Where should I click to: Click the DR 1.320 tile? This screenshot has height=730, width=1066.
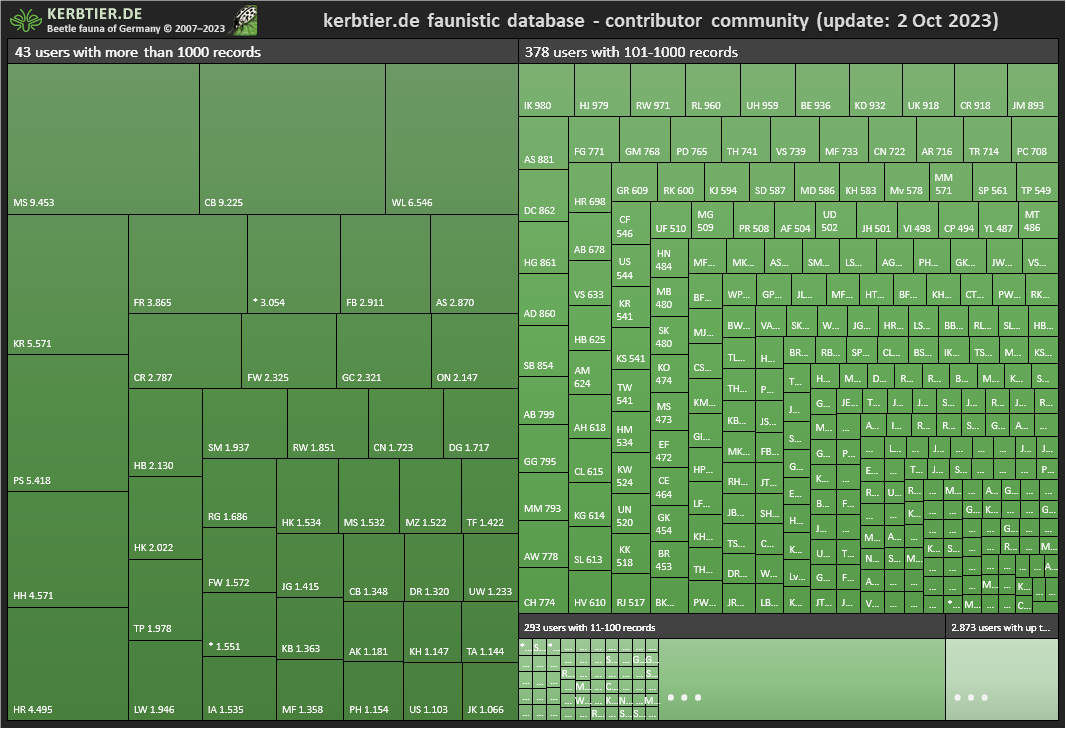[x=434, y=568]
